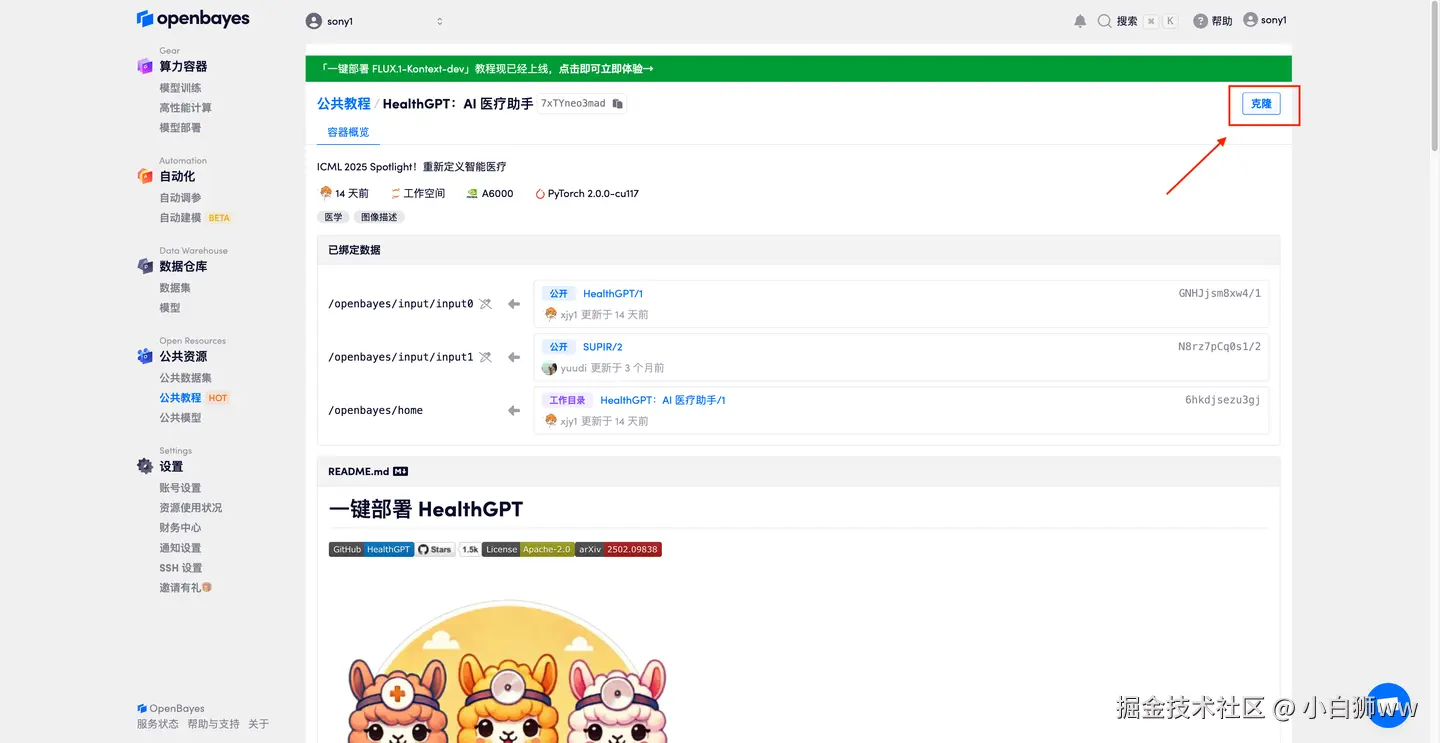Click the gift icon beside 邀请有礼

pyautogui.click(x=207, y=587)
